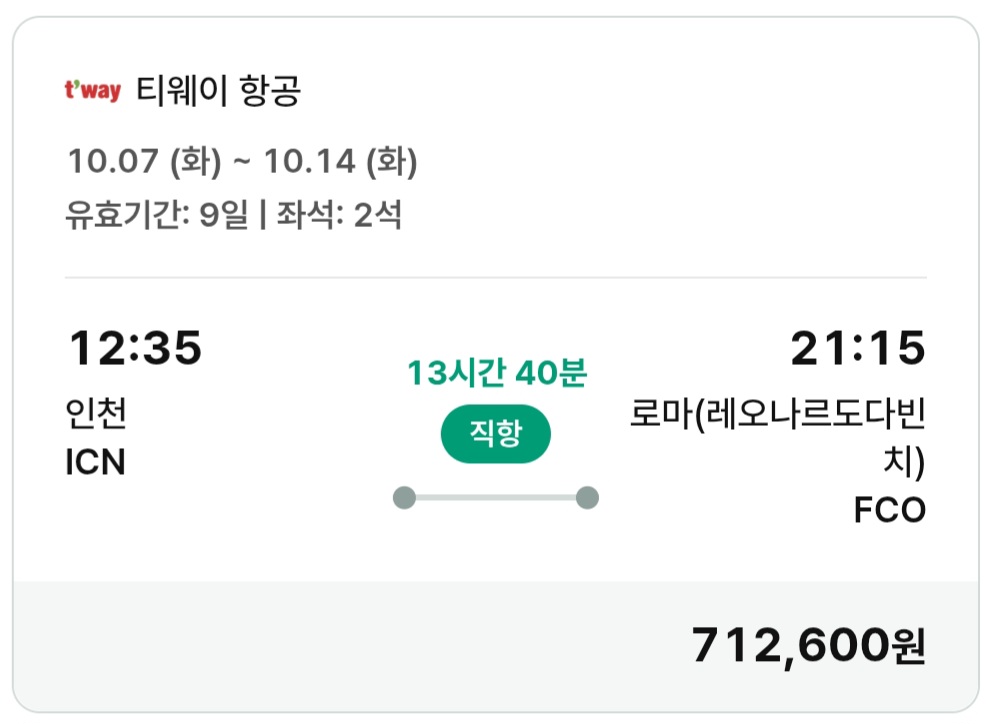This screenshot has height=724, width=1001.
Task: Select the 인천 departure city
Action: tap(97, 414)
